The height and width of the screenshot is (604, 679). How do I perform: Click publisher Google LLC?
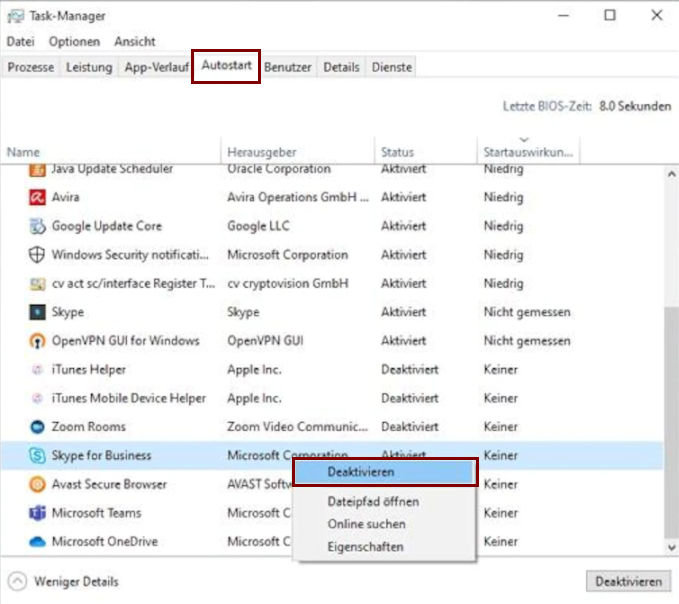tap(258, 226)
